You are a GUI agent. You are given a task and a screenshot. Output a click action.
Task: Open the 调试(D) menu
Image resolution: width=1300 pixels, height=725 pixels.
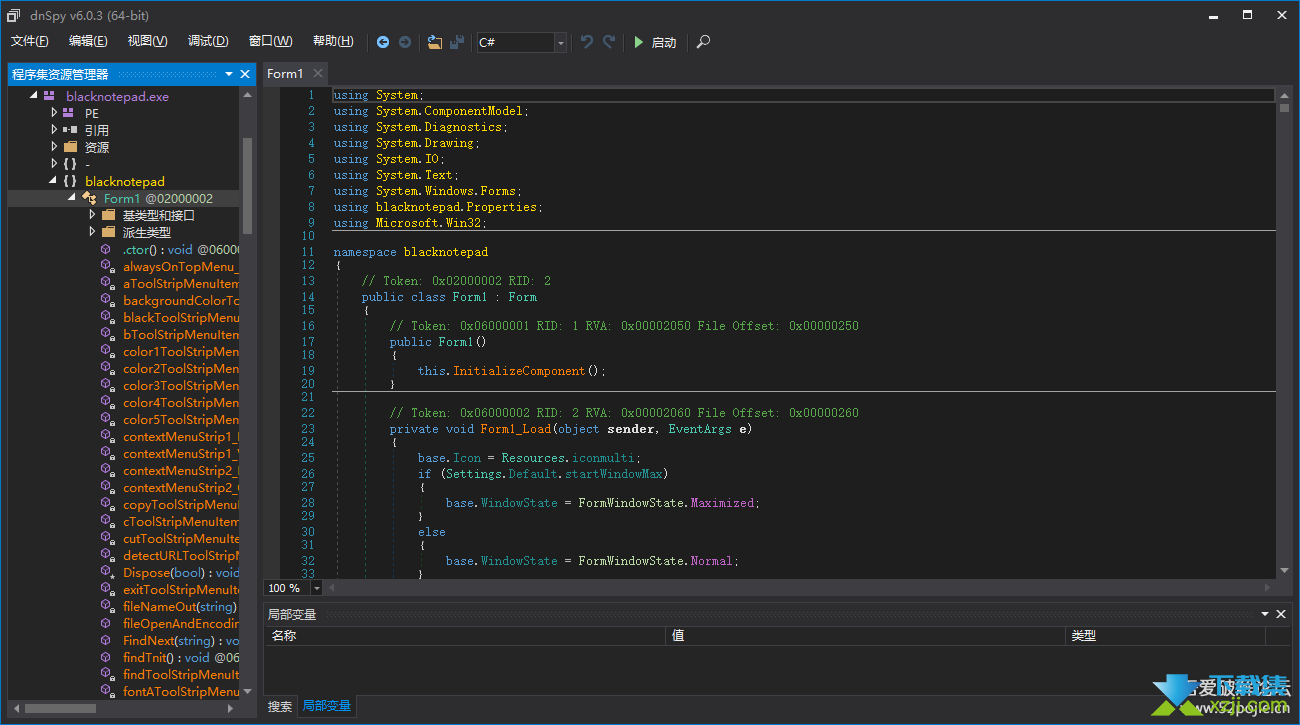208,41
